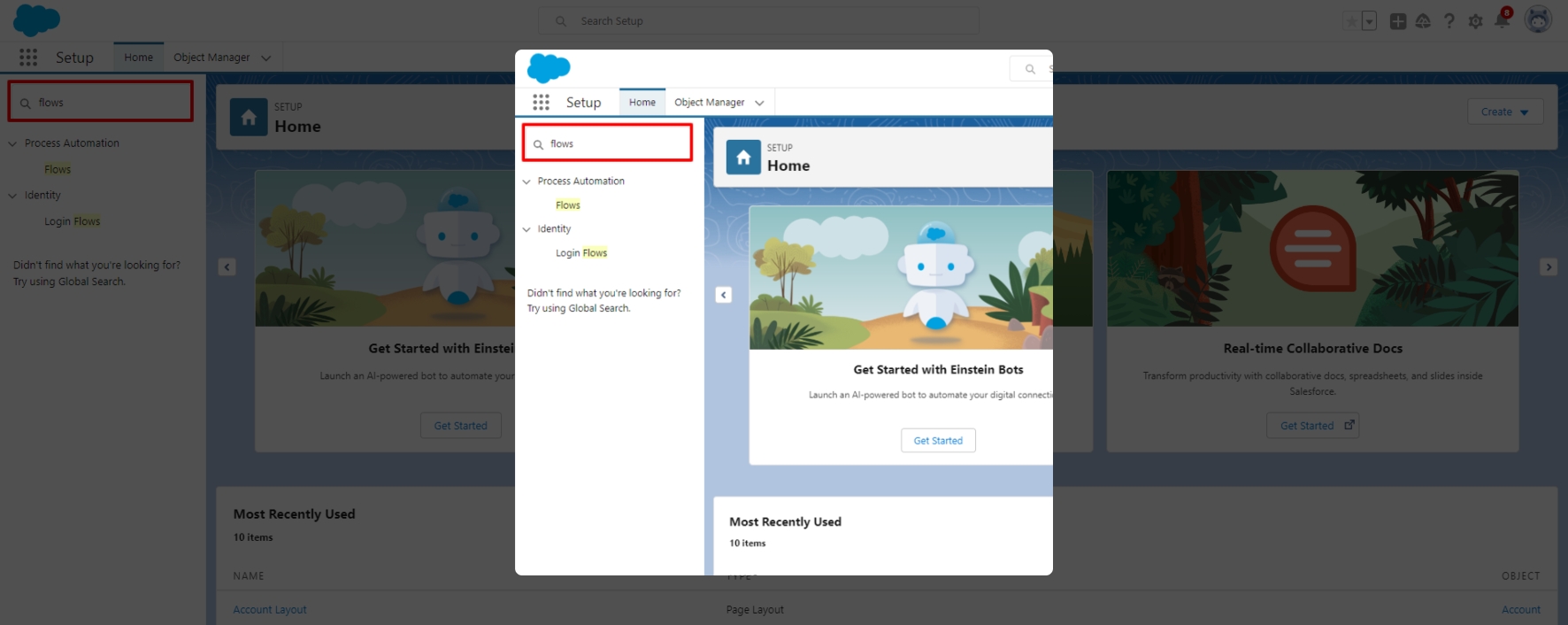Open the Favorites list dropdown arrow
This screenshot has height=625, width=1568.
click(1369, 21)
